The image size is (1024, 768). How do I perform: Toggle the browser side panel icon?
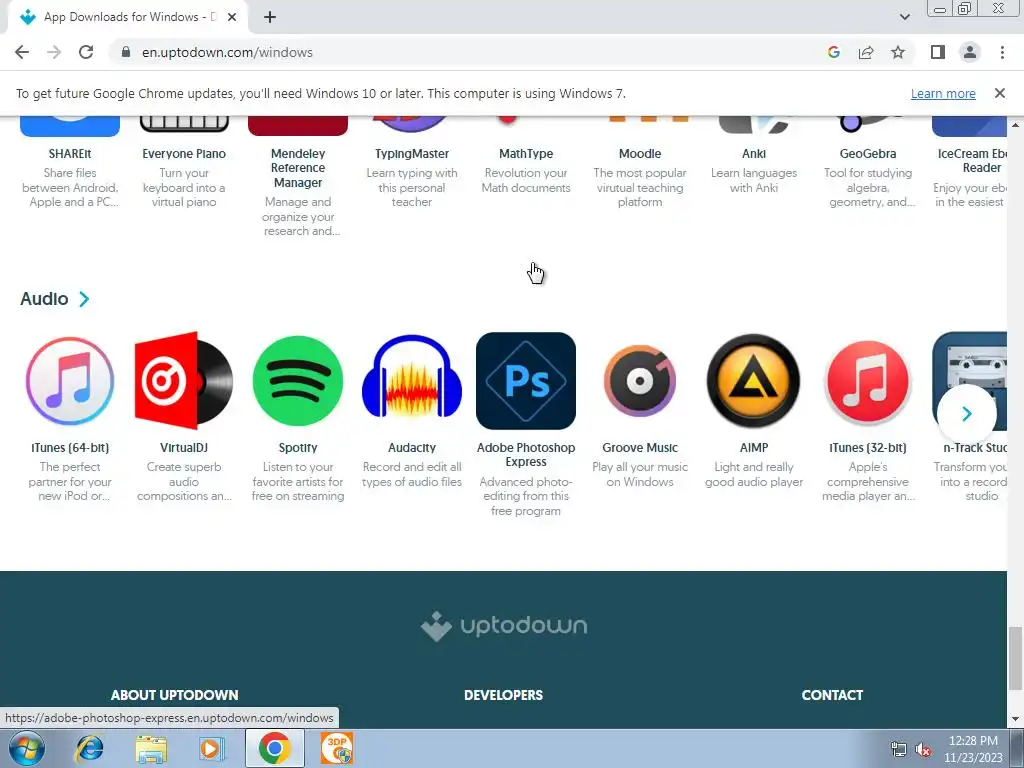(x=938, y=52)
